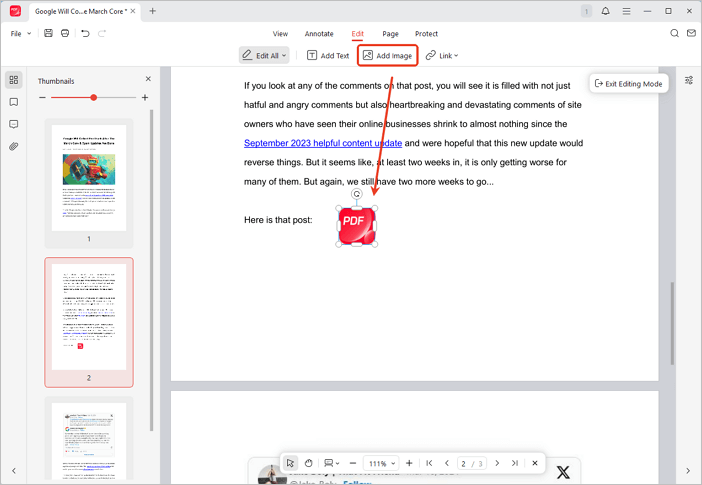This screenshot has width=702, height=485.
Task: Undo the last action
Action: point(85,33)
